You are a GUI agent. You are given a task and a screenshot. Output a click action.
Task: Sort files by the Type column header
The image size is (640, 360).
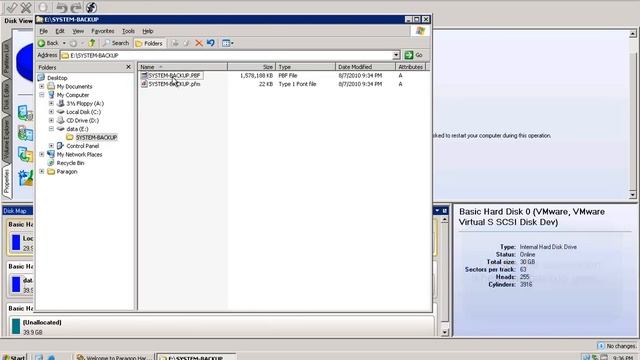pyautogui.click(x=305, y=67)
